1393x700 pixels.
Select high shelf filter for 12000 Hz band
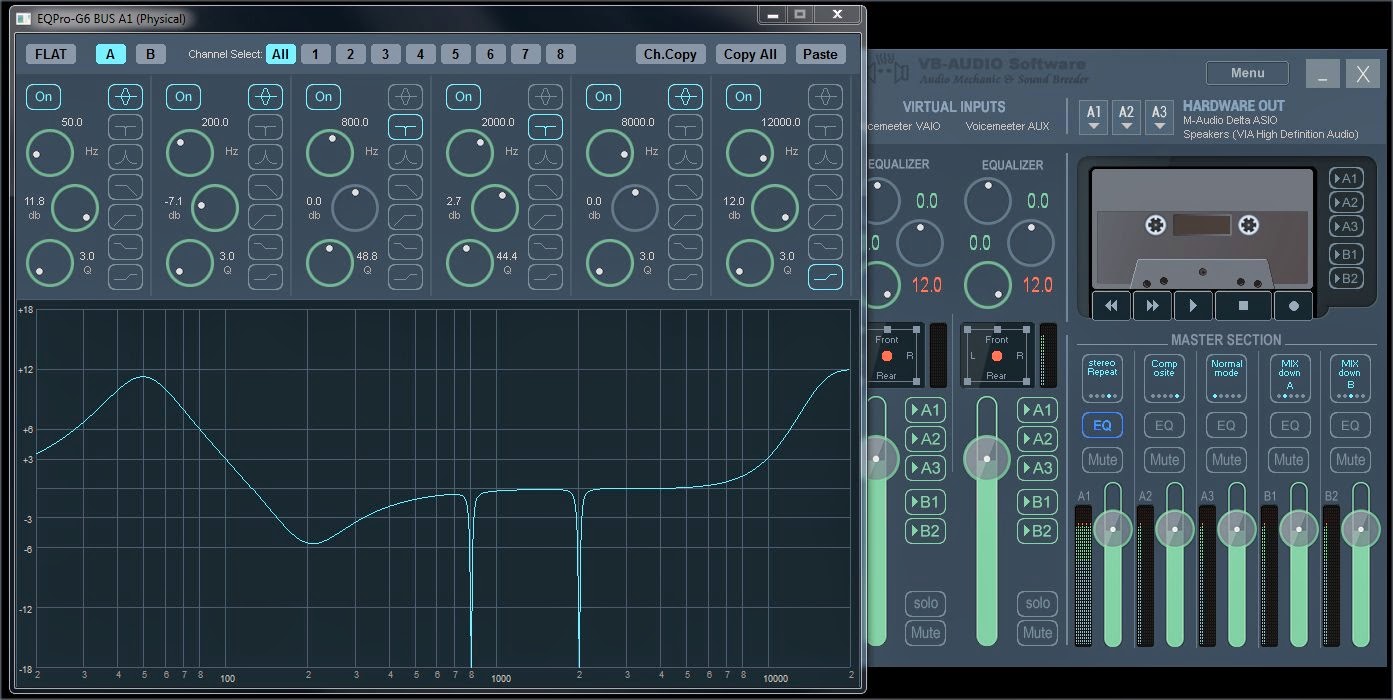pyautogui.click(x=825, y=277)
